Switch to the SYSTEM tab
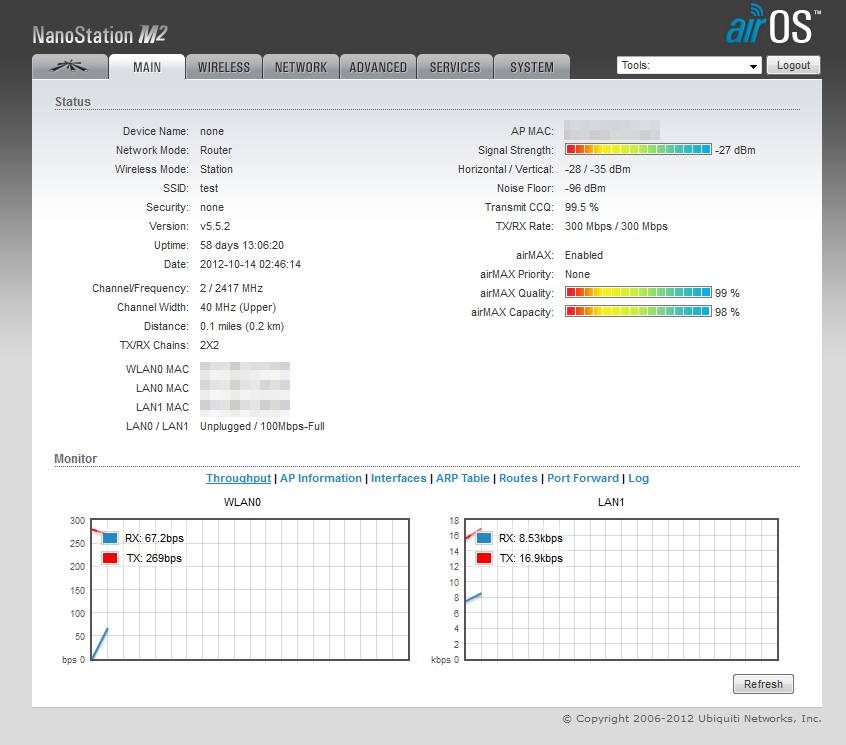Image resolution: width=846 pixels, height=745 pixels. (532, 67)
